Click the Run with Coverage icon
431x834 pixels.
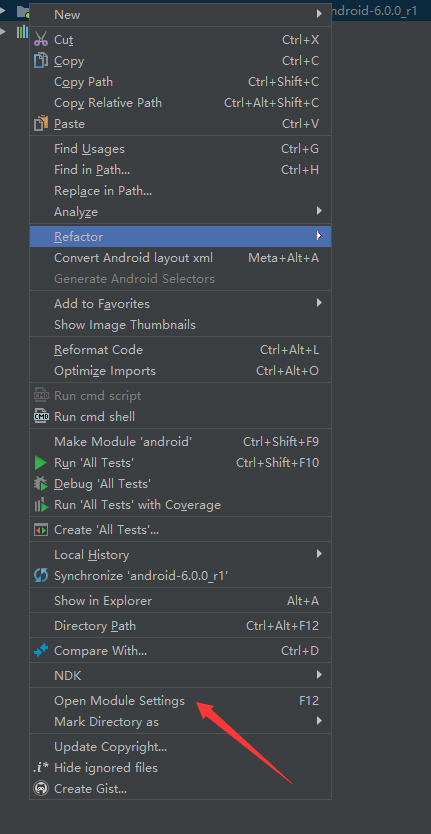coord(41,505)
